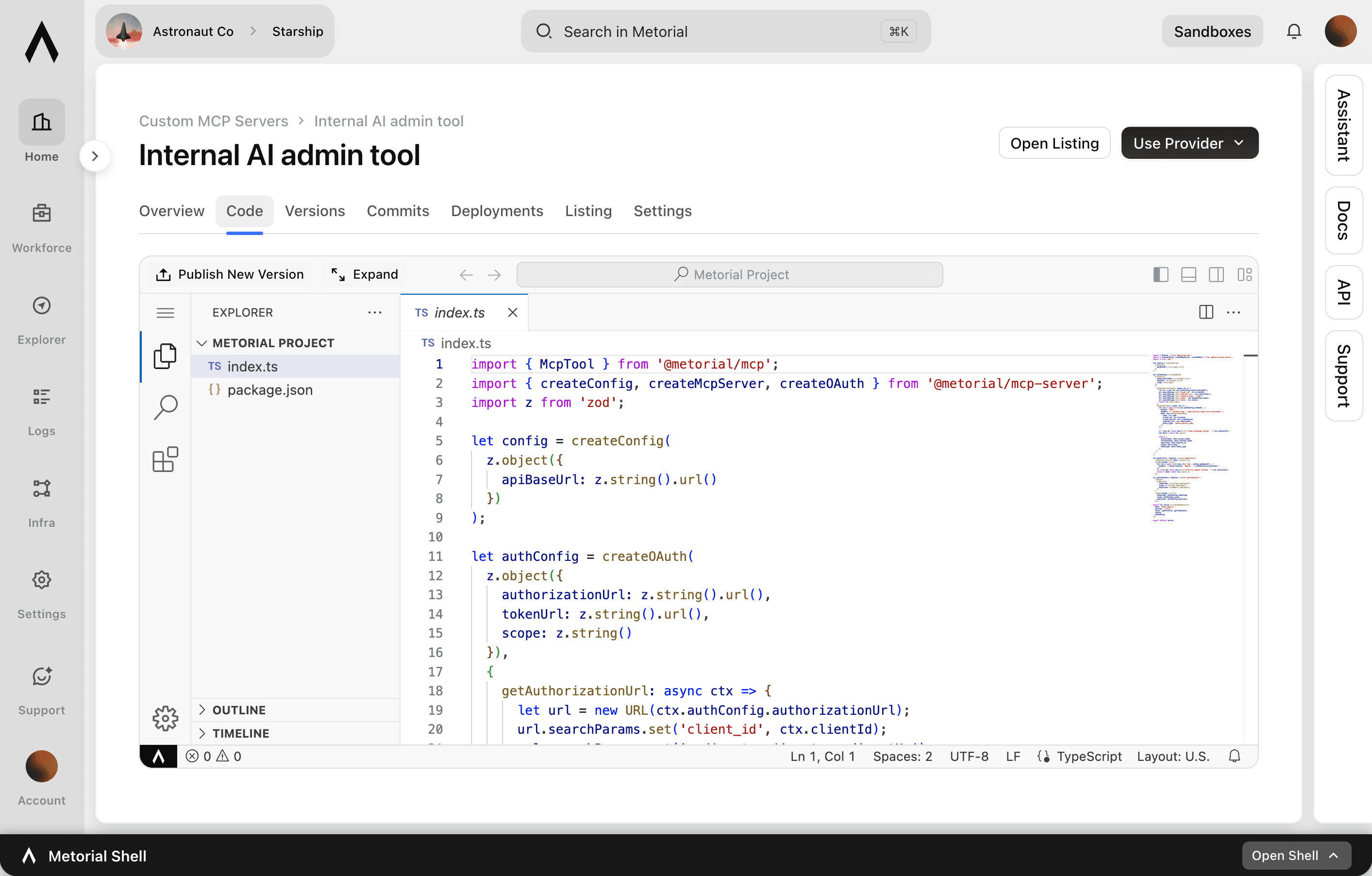1372x876 pixels.
Task: Switch to the Overview tab
Action: pos(171,211)
